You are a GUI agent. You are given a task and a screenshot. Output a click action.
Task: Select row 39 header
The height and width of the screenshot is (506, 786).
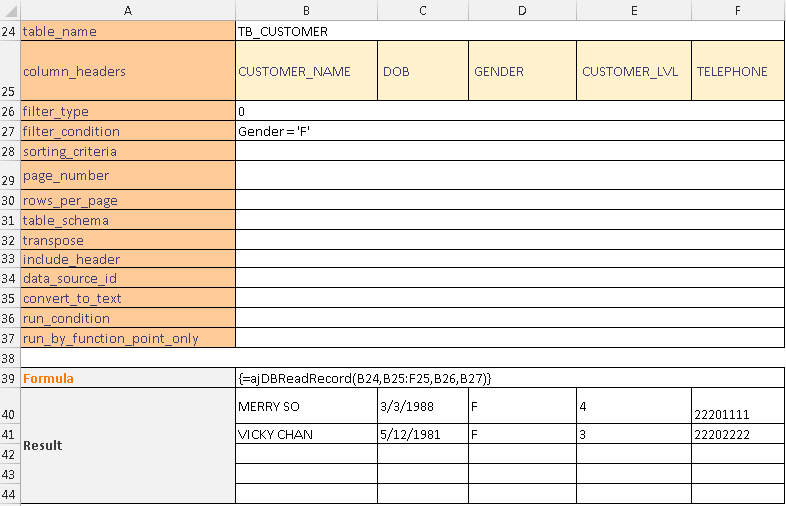click(10, 378)
